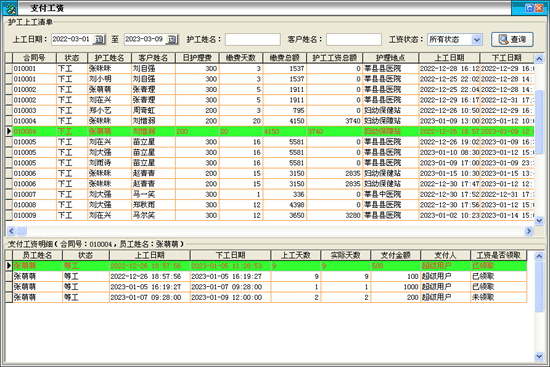
Task: Click row selector for 010001 张咪咪 row
Action: click(x=9, y=68)
